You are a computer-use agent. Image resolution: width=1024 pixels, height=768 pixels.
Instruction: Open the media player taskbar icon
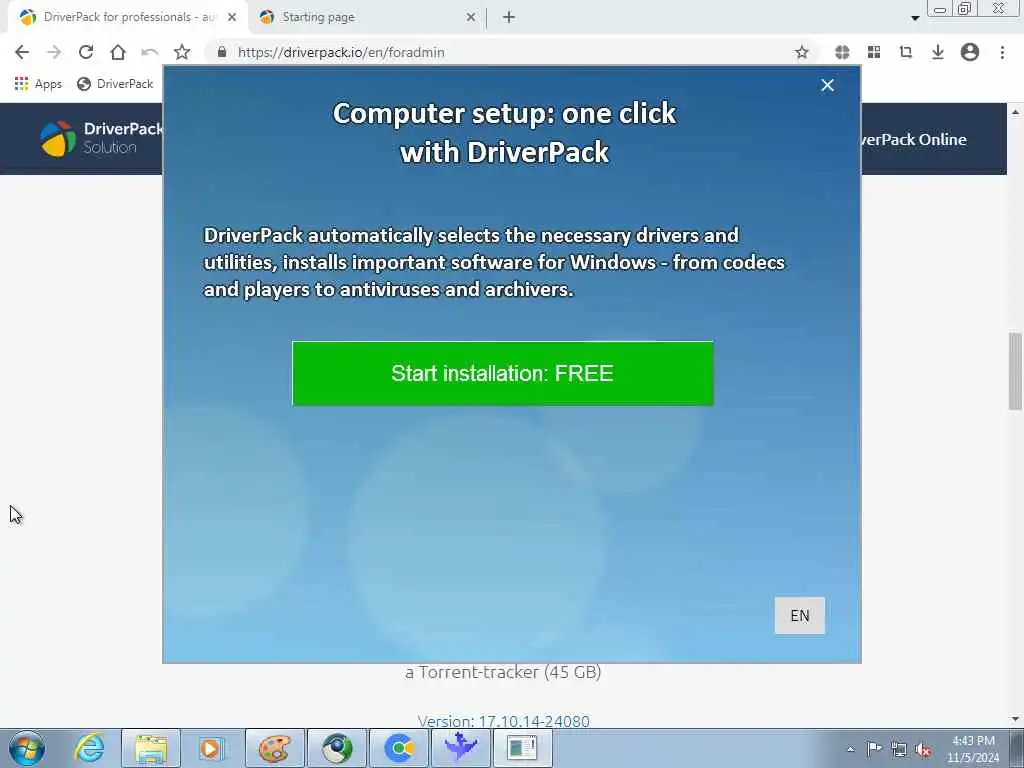point(211,748)
